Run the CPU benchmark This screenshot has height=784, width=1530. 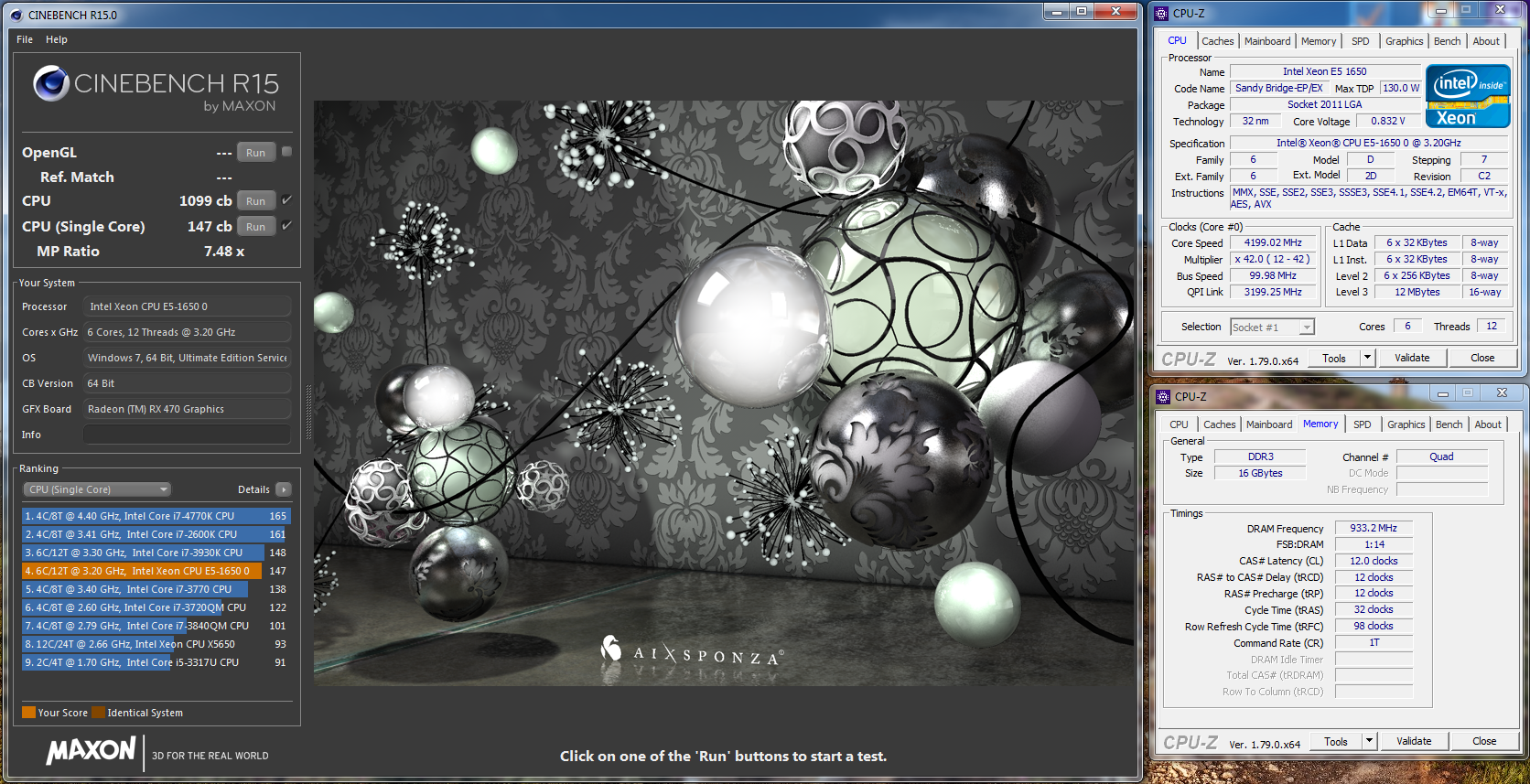pos(256,201)
